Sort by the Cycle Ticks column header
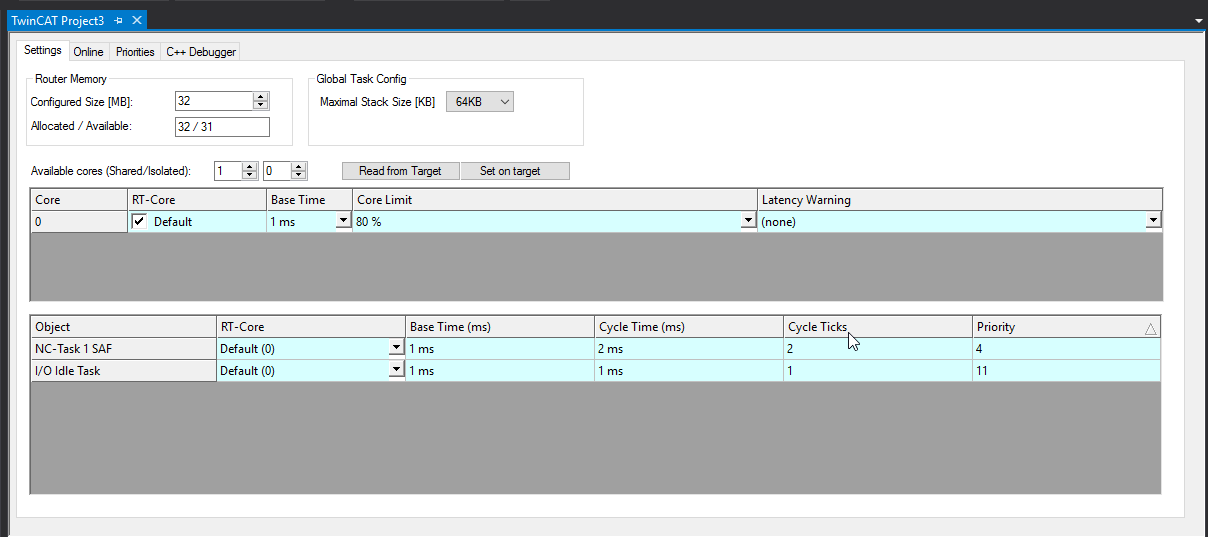Screen dimensions: 1208x537 tap(878, 327)
